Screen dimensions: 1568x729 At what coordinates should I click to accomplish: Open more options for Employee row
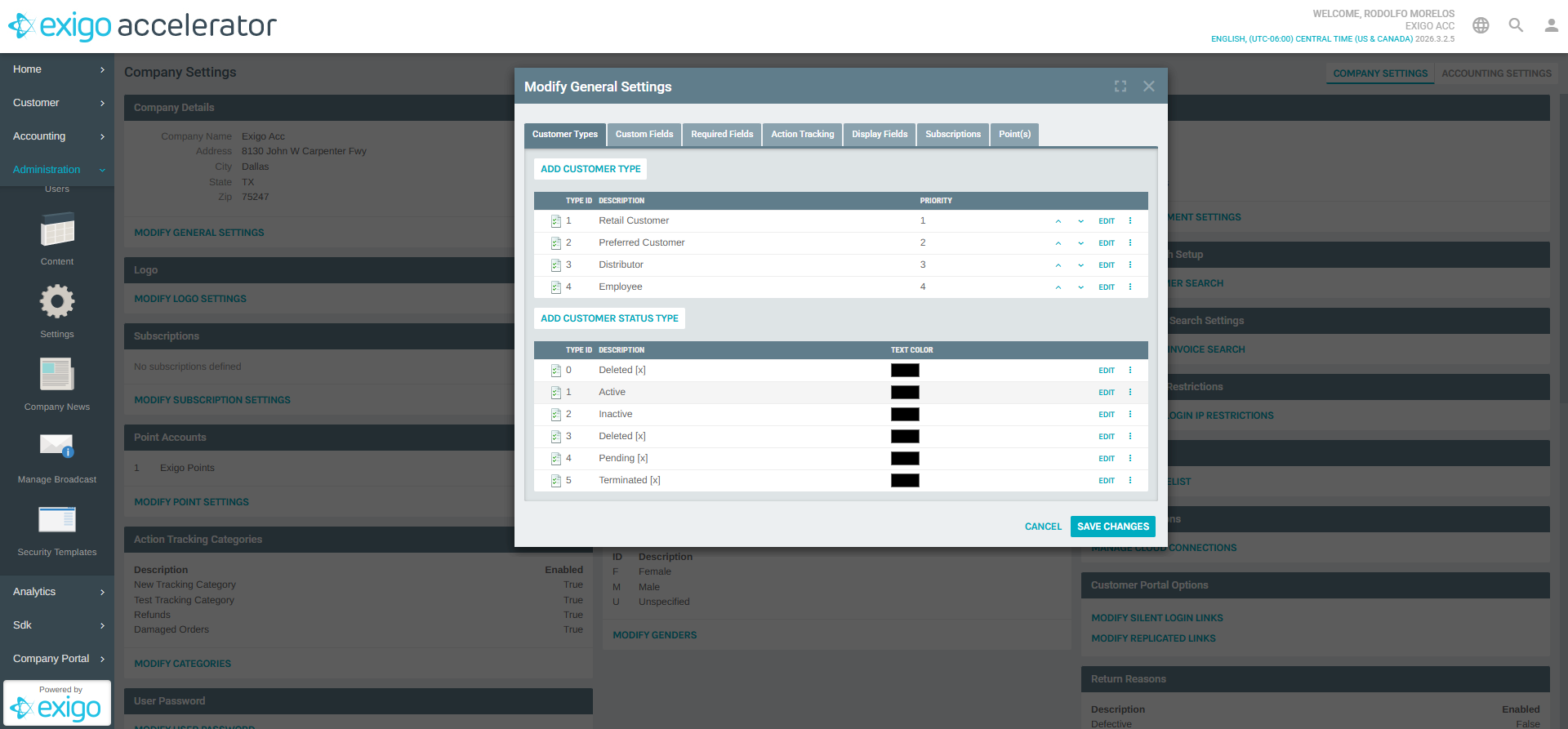[x=1130, y=287]
